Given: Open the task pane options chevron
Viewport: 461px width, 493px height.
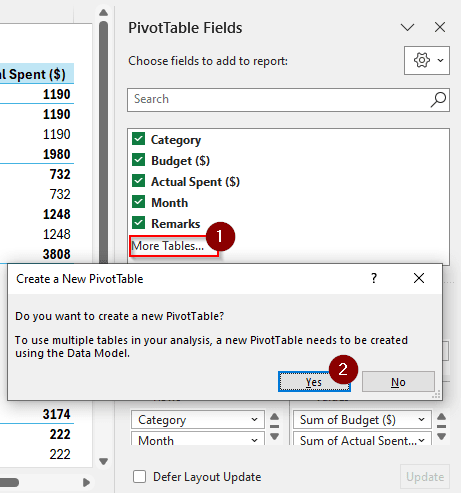Looking at the screenshot, I should [407, 27].
